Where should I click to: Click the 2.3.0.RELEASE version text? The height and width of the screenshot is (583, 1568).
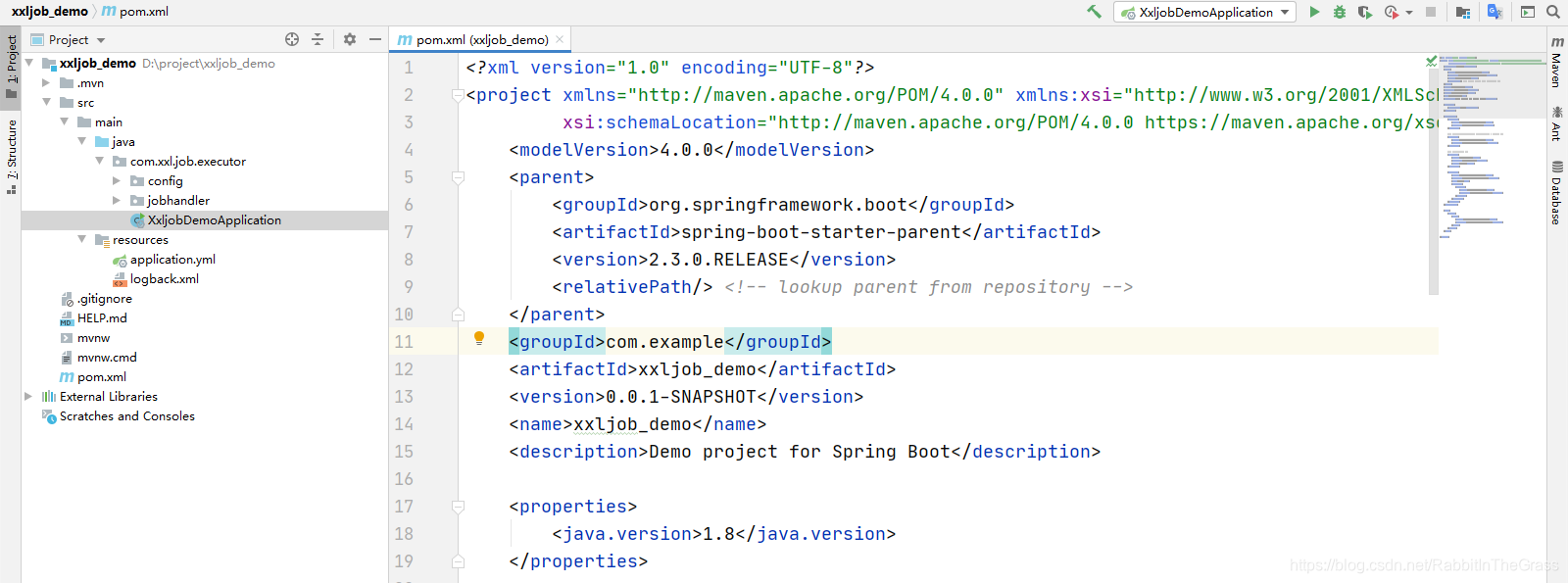pos(718,260)
